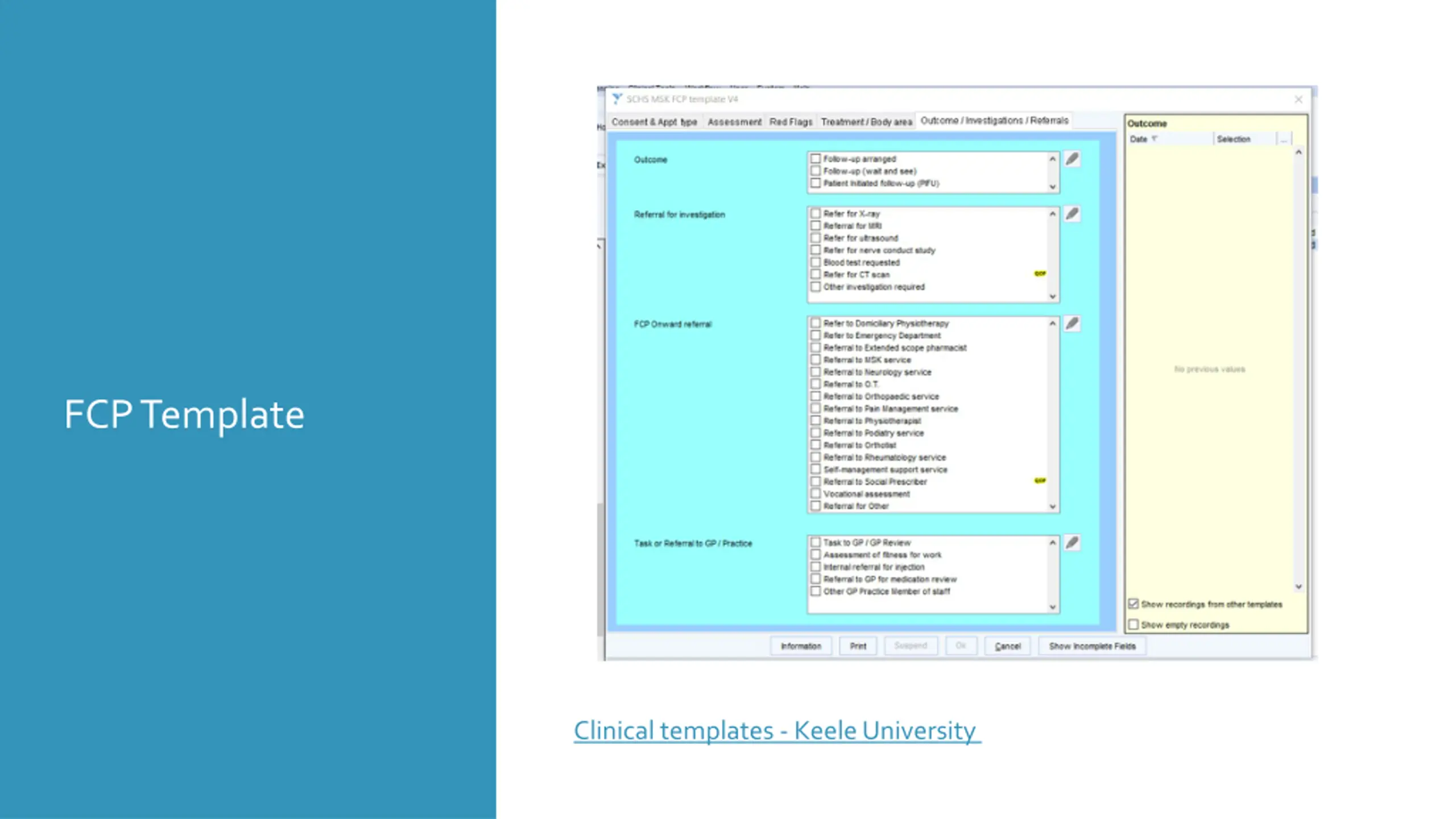The width and height of the screenshot is (1456, 819).
Task: Select Referral to GP for medication review
Action: pyautogui.click(x=816, y=579)
